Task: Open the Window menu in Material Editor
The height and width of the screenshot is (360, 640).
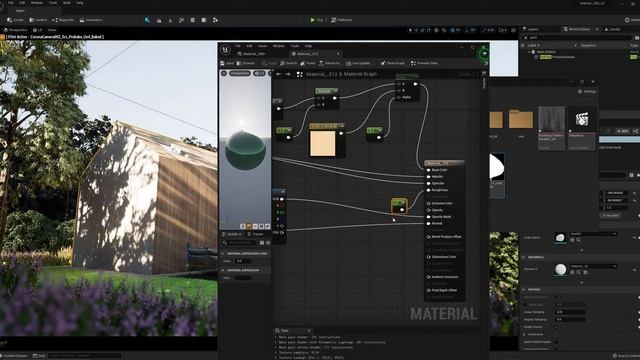Action: coord(279,46)
